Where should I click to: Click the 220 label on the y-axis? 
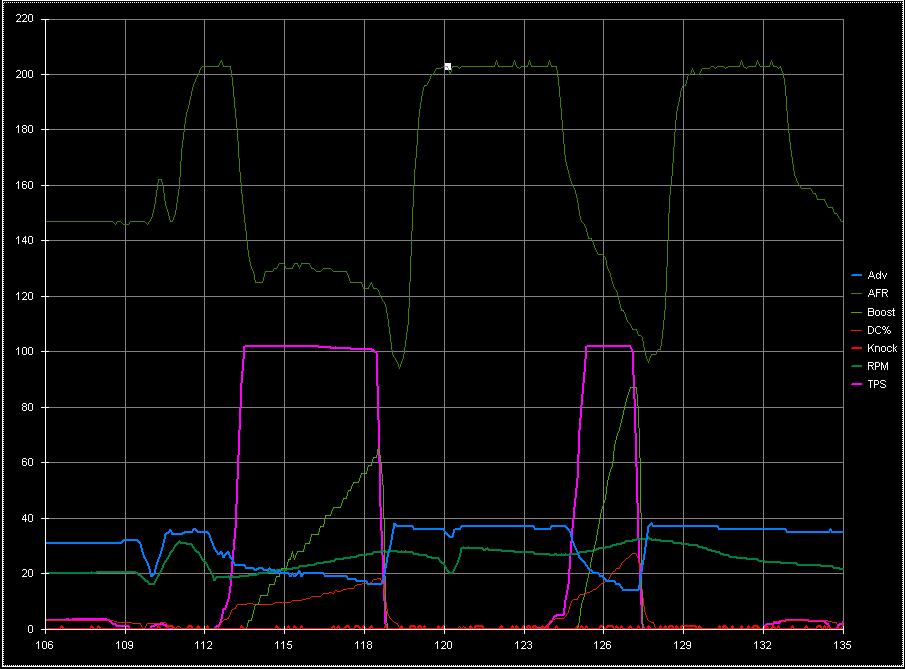click(25, 19)
